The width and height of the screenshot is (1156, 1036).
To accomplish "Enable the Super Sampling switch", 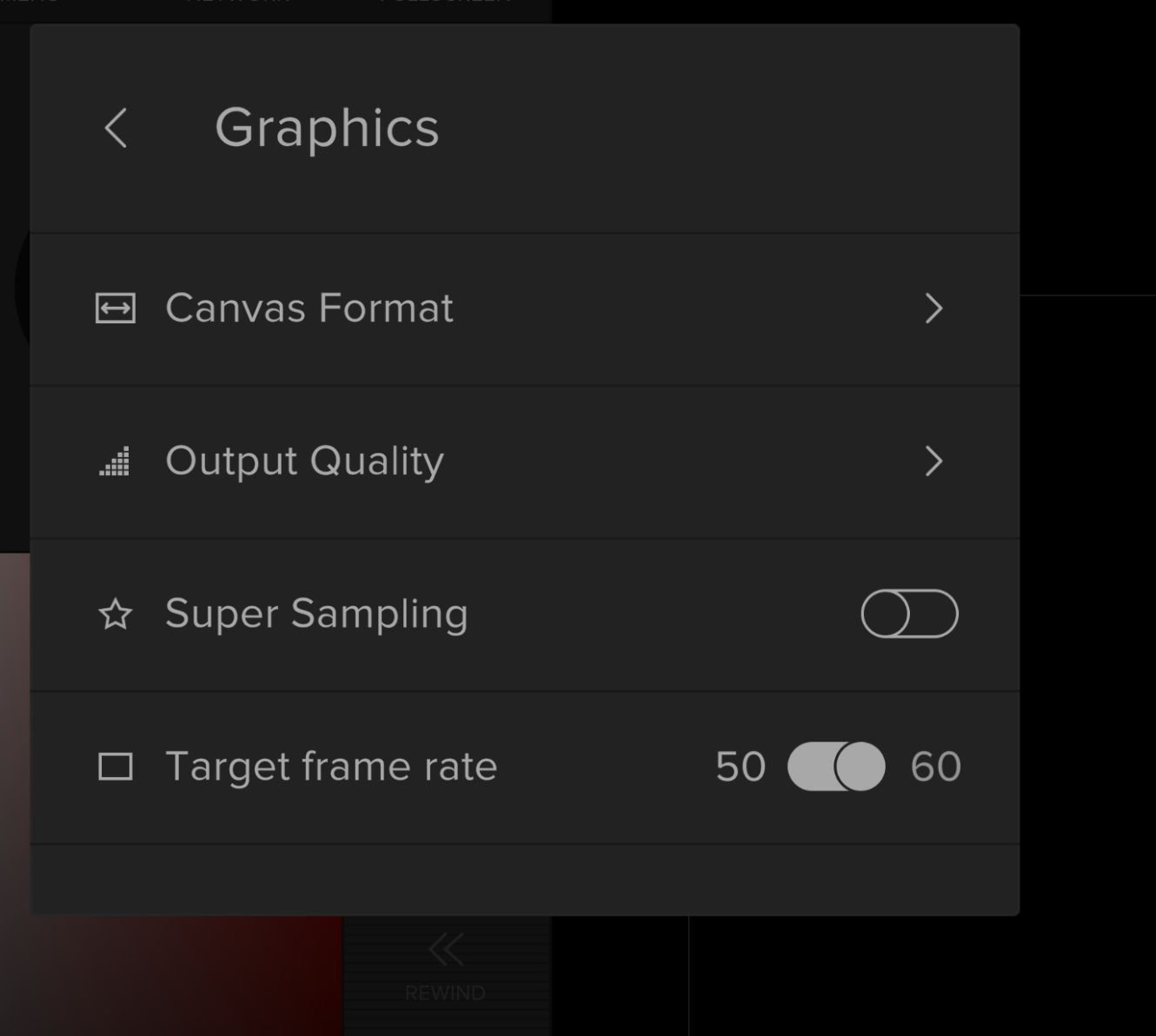I will click(909, 614).
